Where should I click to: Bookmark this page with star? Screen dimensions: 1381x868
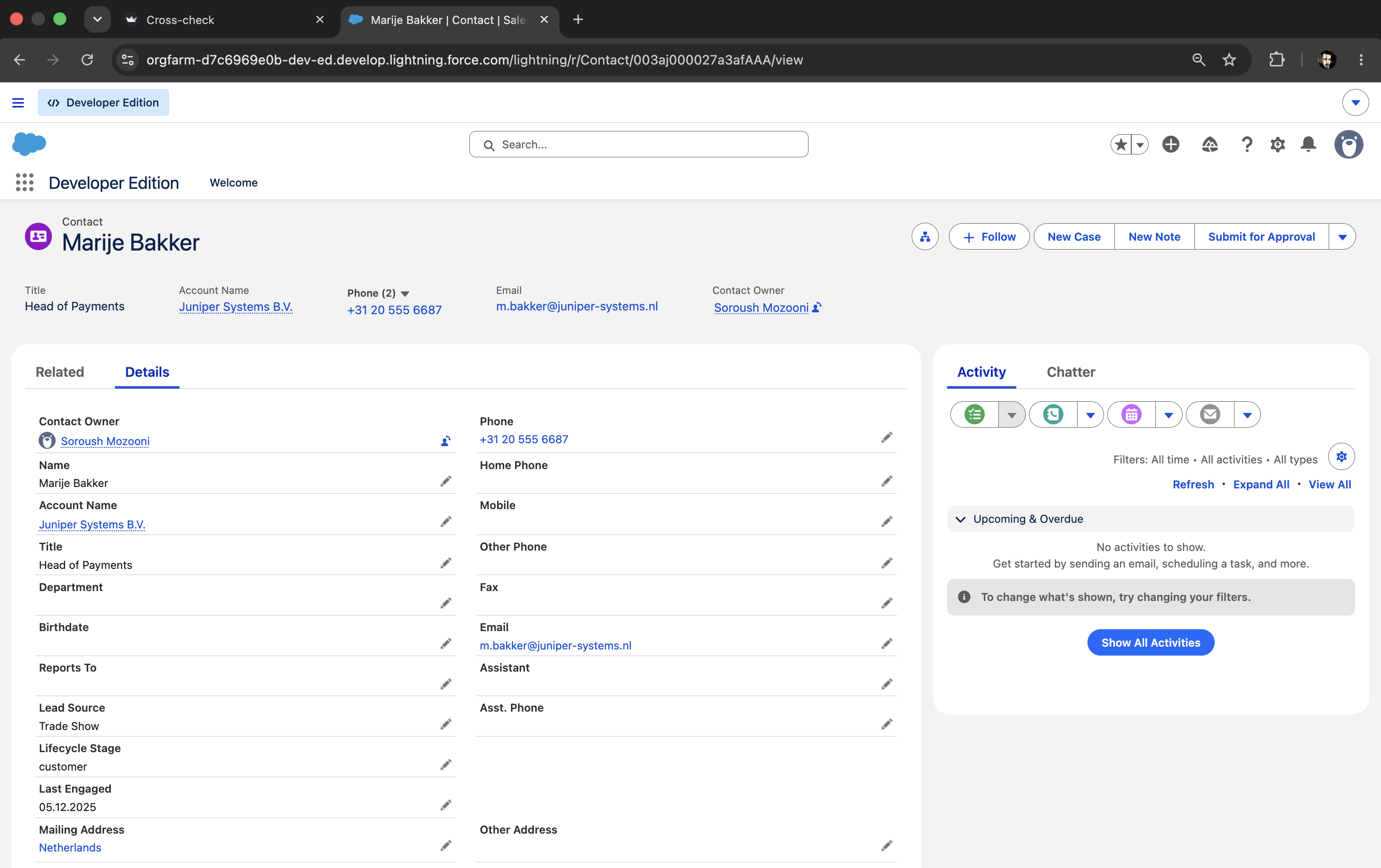pos(1229,60)
